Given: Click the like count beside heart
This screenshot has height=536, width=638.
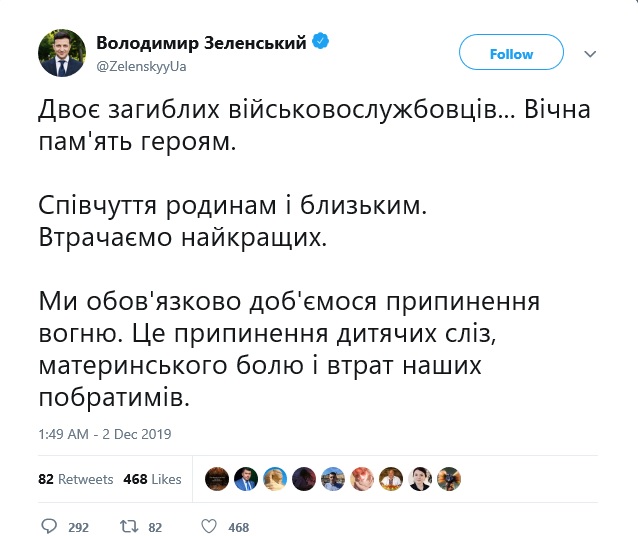Looking at the screenshot, I should pyautogui.click(x=238, y=527).
